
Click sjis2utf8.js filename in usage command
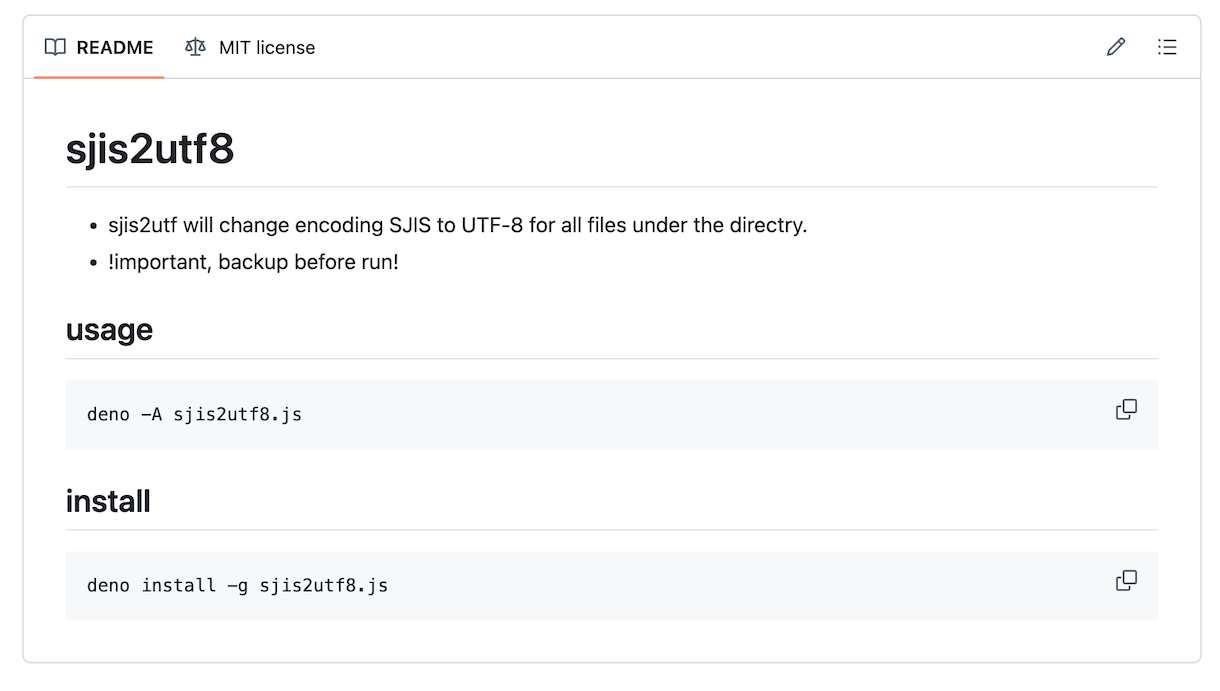(238, 414)
